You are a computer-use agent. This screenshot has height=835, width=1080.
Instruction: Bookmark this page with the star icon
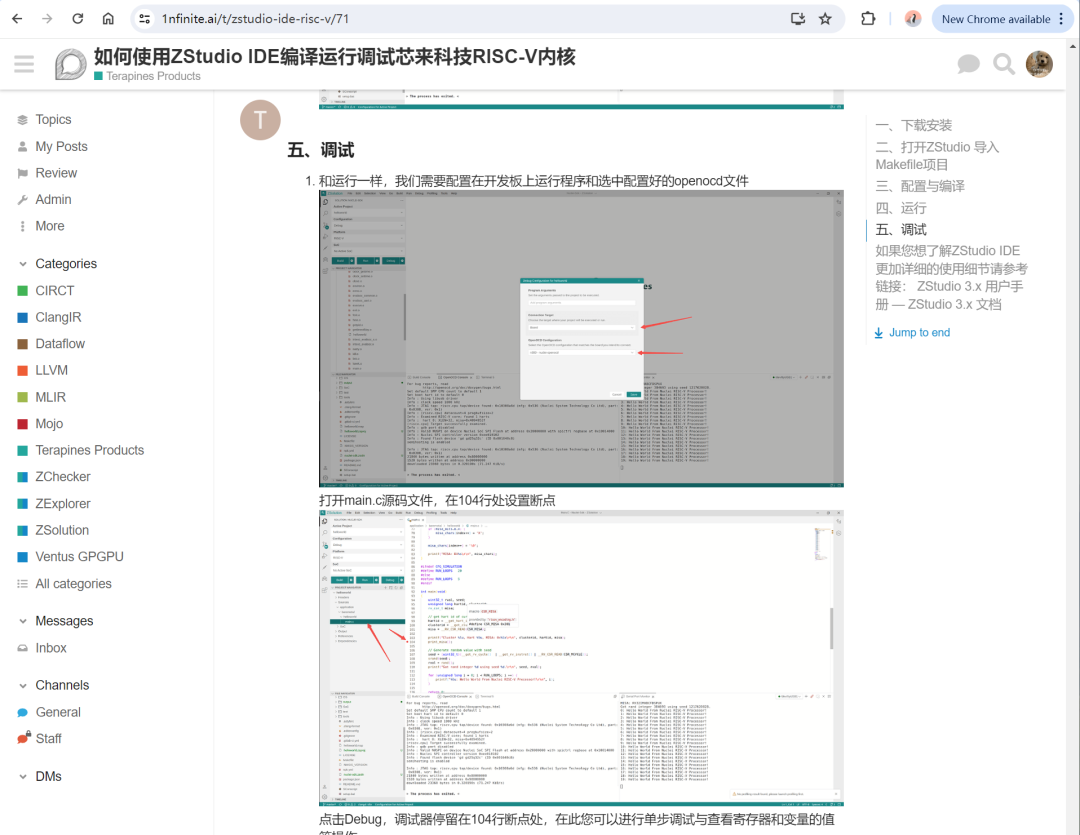pos(825,19)
